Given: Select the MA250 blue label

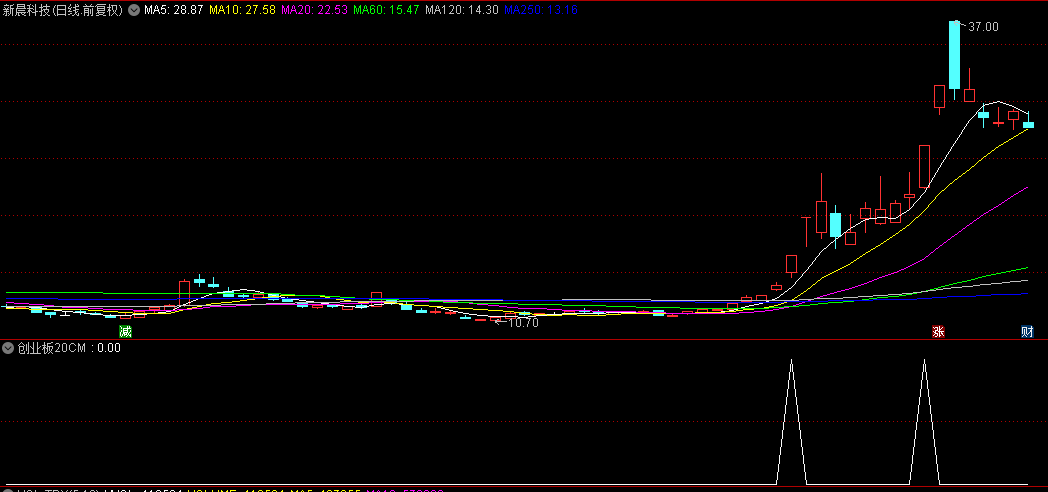Looking at the screenshot, I should (x=540, y=10).
